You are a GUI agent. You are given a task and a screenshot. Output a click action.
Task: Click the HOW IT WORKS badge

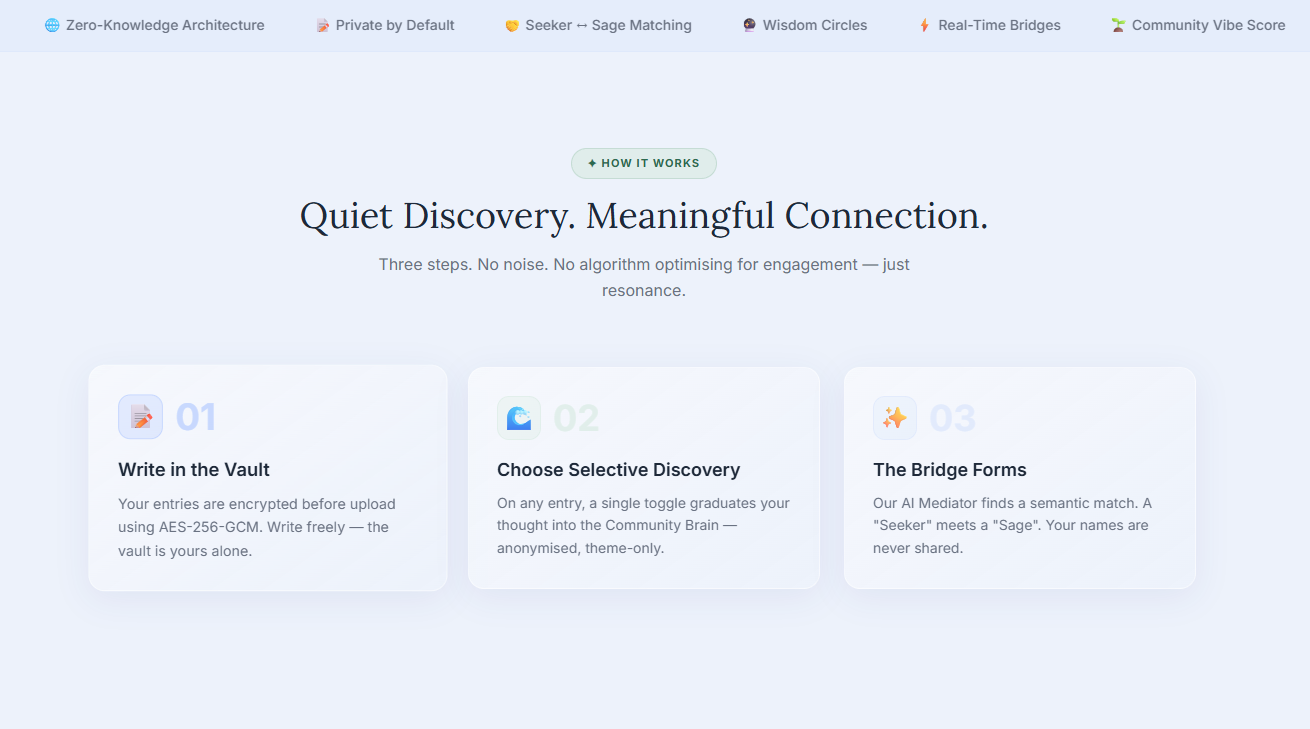(x=643, y=163)
